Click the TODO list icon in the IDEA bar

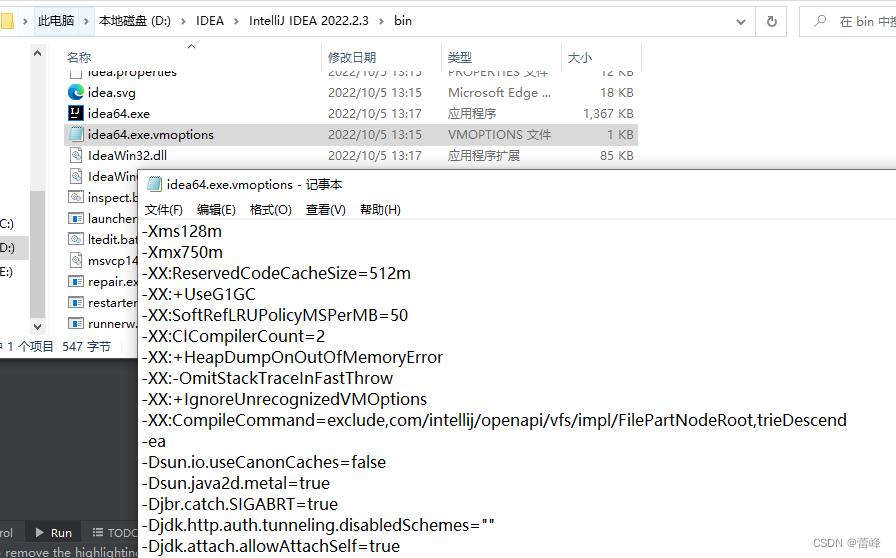click(x=98, y=532)
